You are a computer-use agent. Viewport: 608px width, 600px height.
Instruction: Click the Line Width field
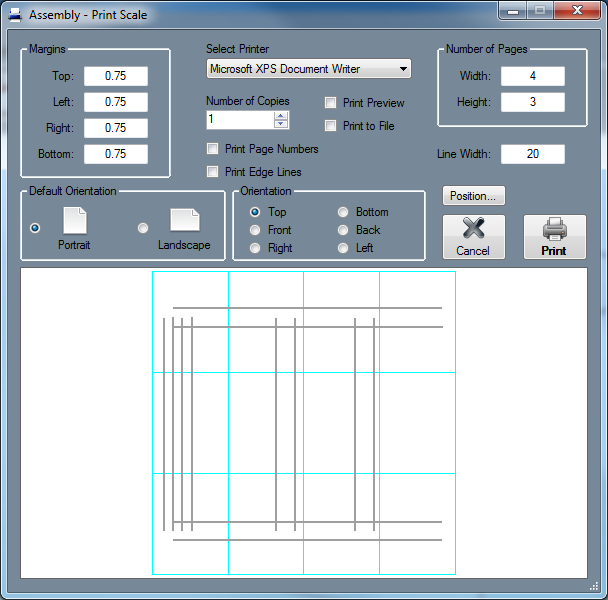[x=533, y=154]
